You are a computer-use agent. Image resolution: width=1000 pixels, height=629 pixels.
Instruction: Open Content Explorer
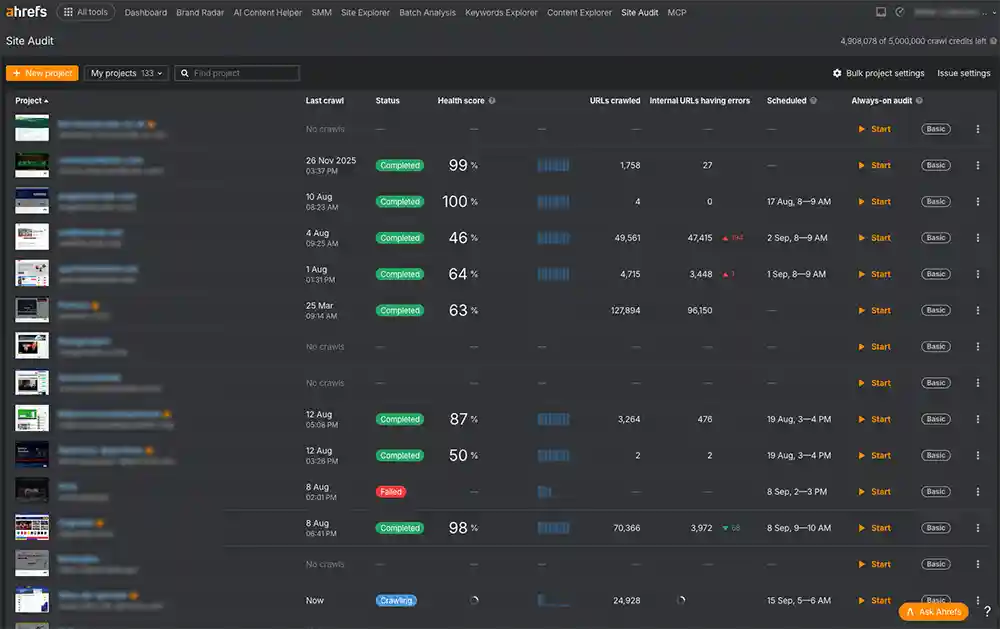[579, 13]
